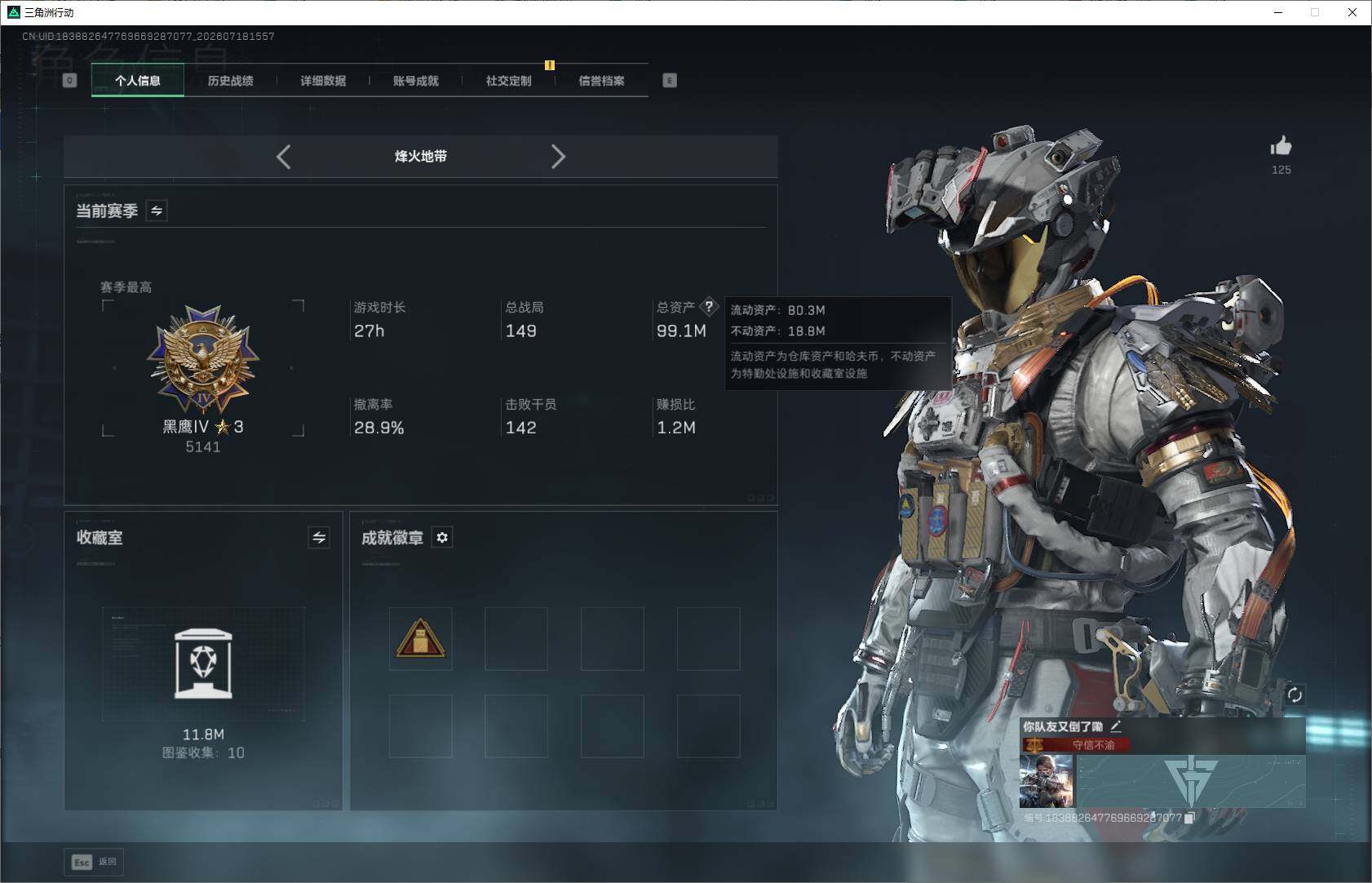Click the E key next-tab button
The height and width of the screenshot is (883, 1372).
click(x=670, y=80)
